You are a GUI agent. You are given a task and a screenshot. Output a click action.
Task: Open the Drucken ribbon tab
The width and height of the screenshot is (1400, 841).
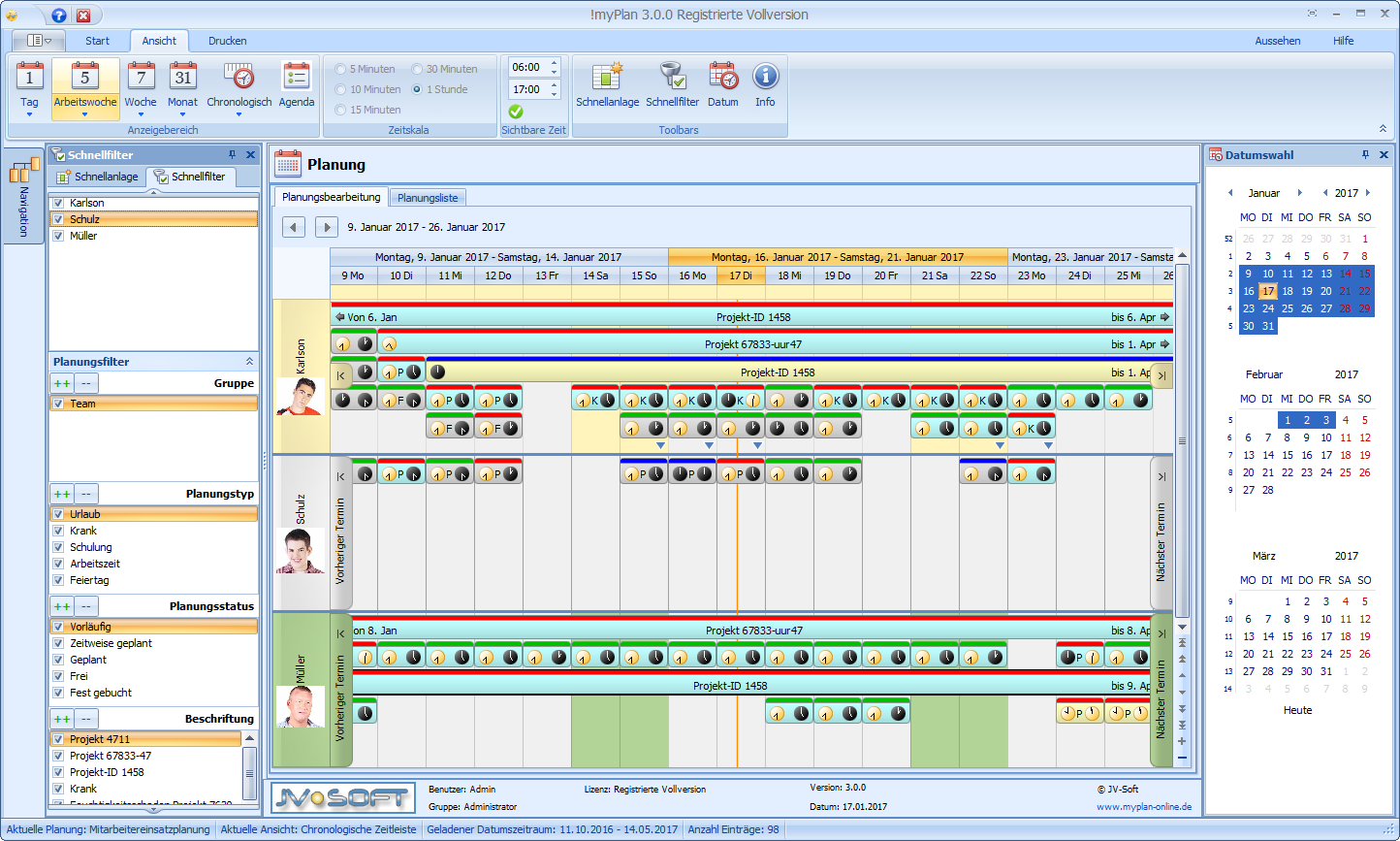[228, 41]
